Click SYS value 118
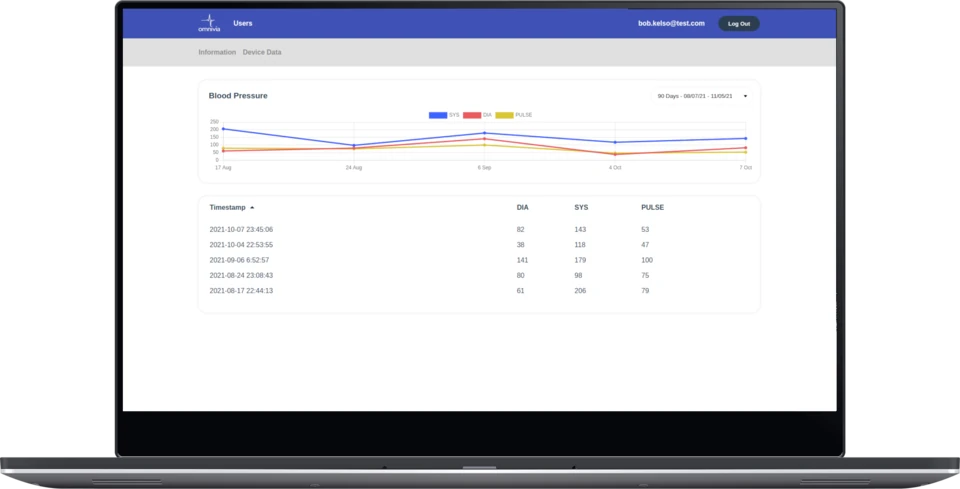 (580, 245)
